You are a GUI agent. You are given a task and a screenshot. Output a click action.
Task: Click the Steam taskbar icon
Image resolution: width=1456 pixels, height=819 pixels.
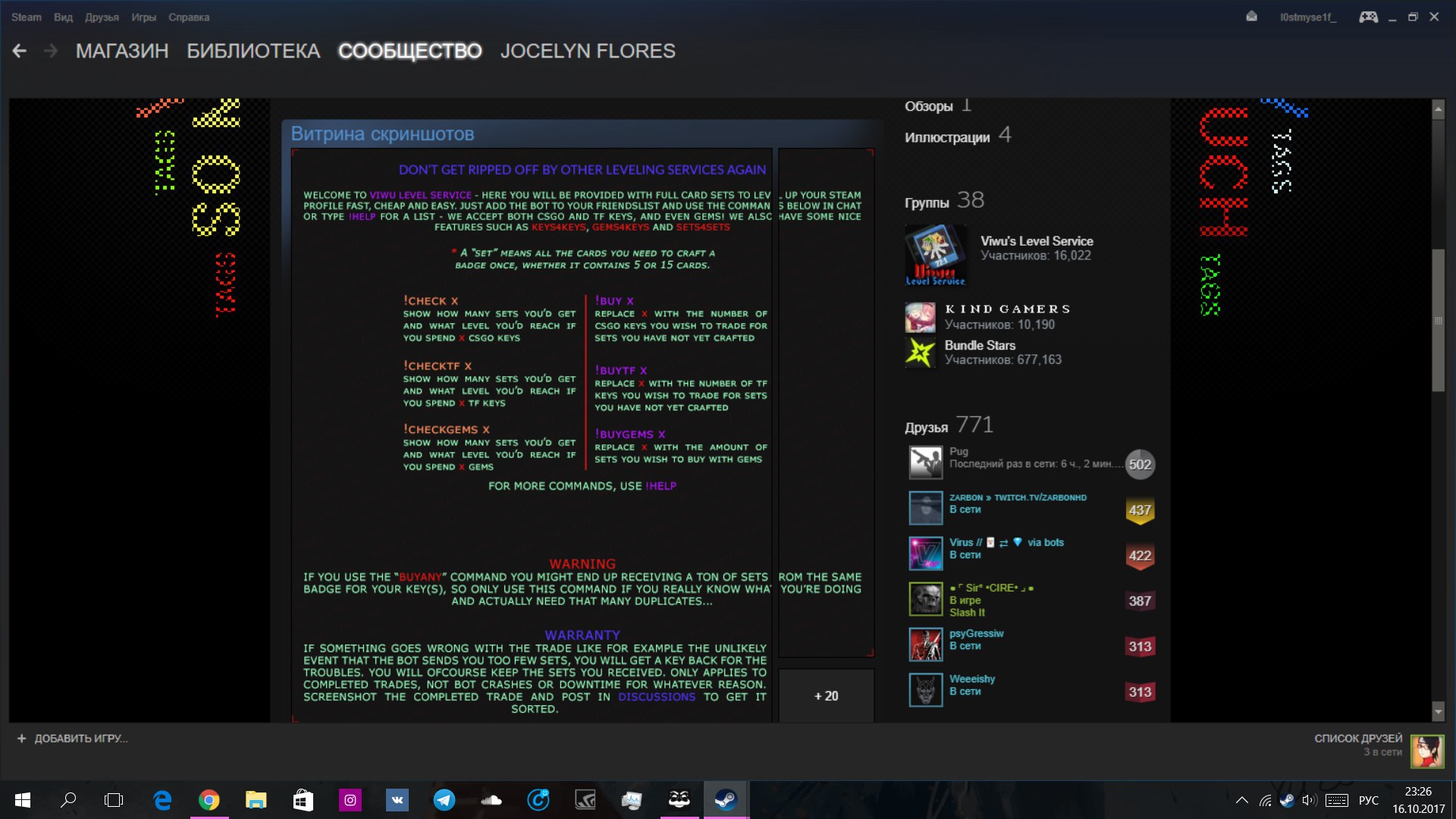click(726, 800)
